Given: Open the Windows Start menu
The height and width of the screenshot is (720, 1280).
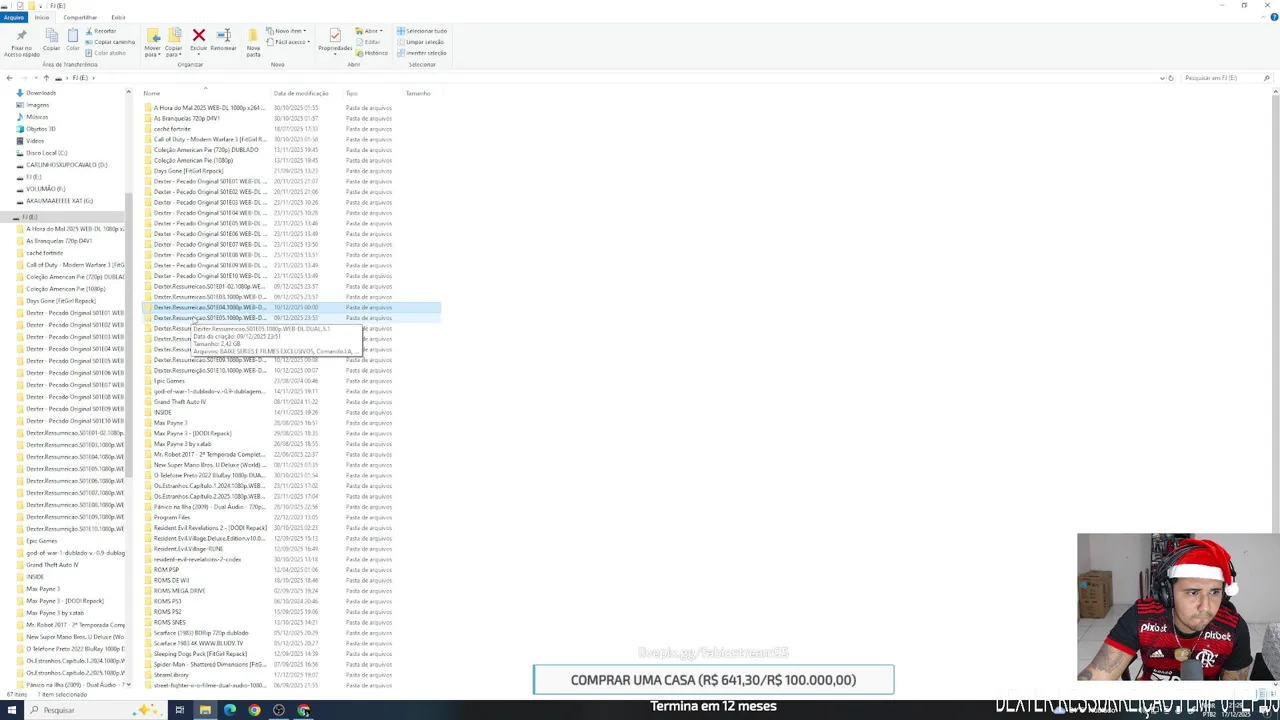Looking at the screenshot, I should pyautogui.click(x=10, y=710).
